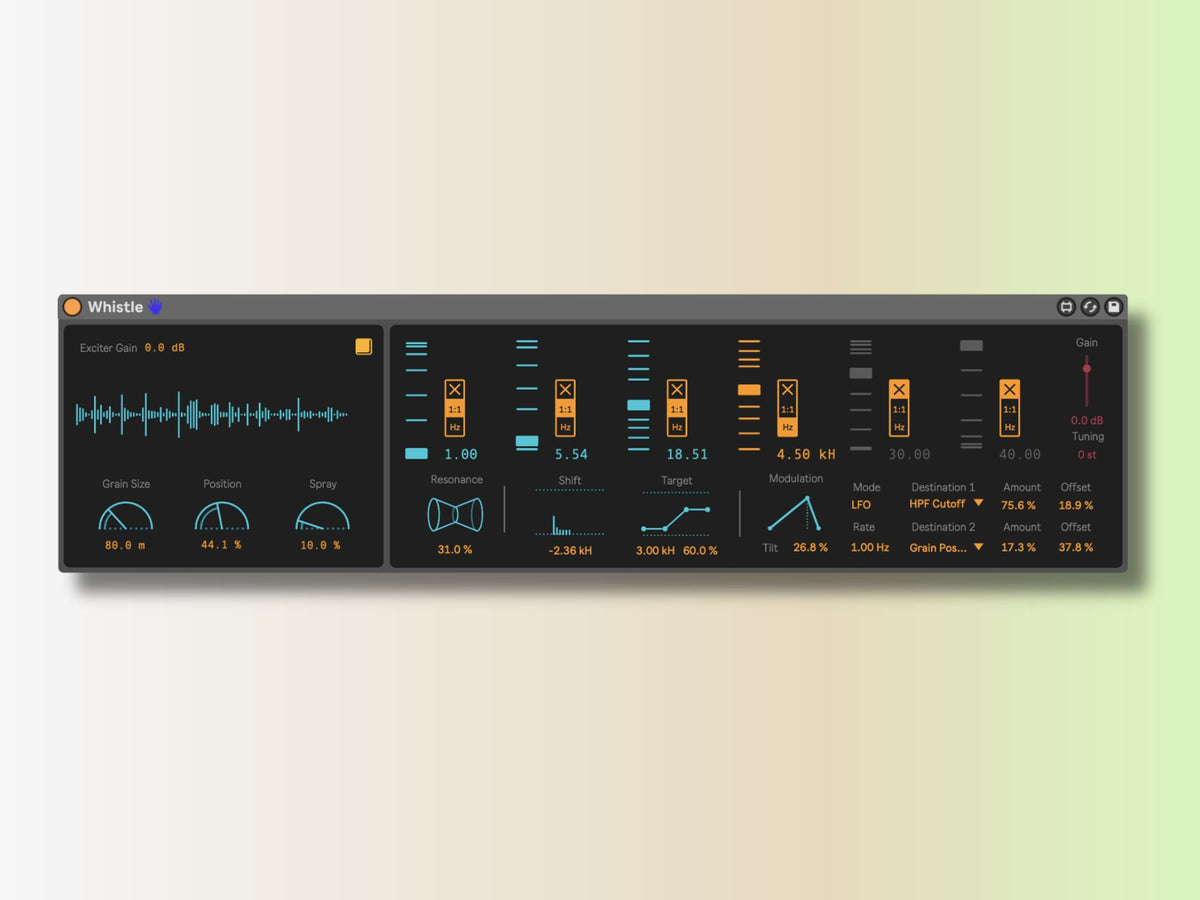Click the red Gain slider handle
The height and width of the screenshot is (900, 1200).
pyautogui.click(x=1086, y=369)
